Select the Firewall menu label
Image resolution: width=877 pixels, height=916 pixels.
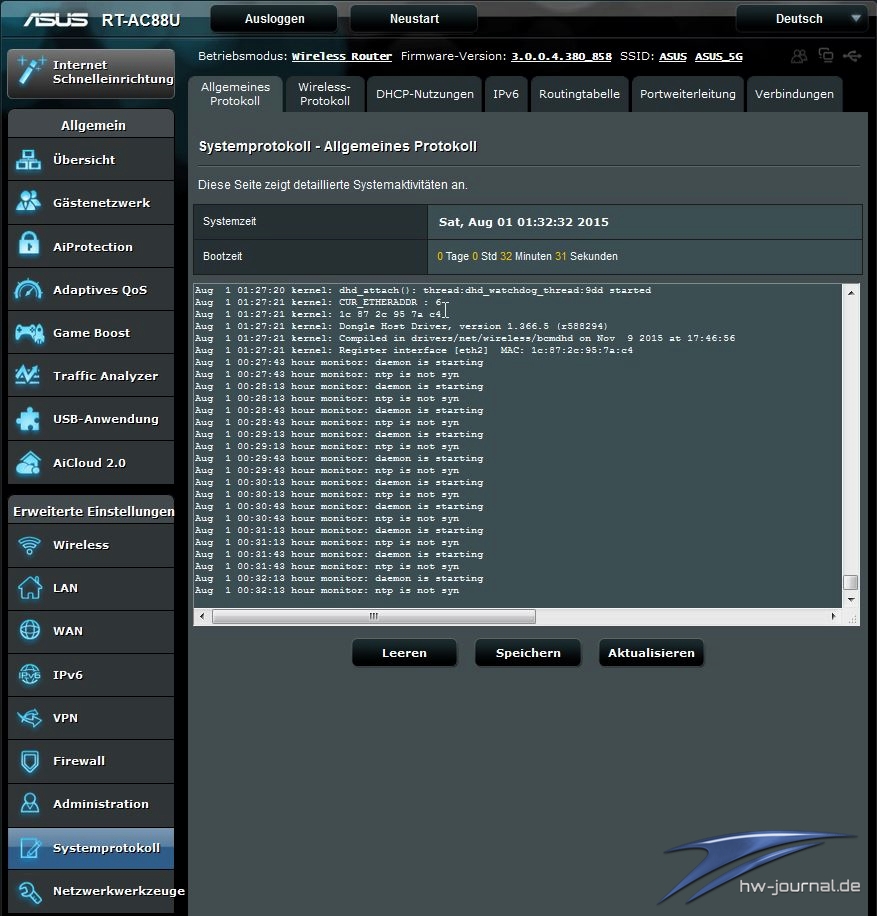tap(79, 761)
